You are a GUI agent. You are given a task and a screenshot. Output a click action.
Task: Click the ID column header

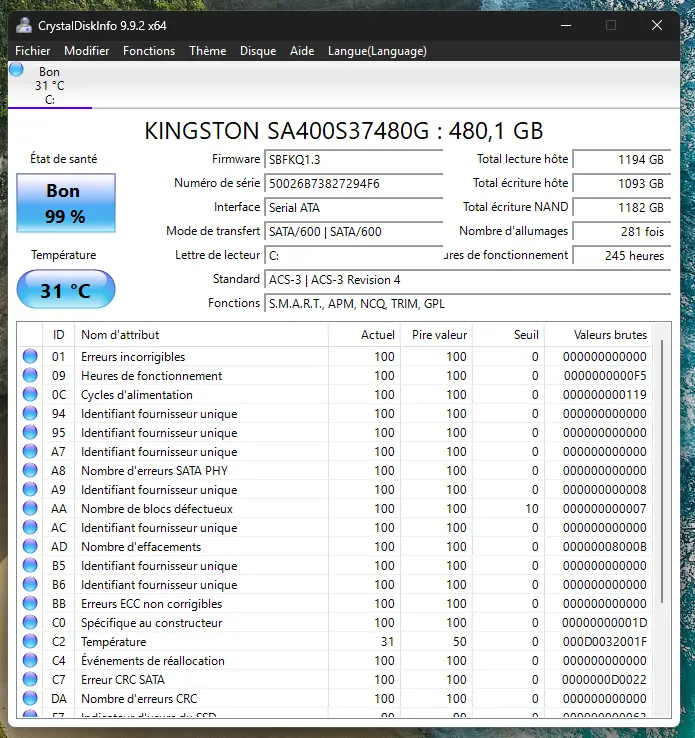(x=58, y=335)
